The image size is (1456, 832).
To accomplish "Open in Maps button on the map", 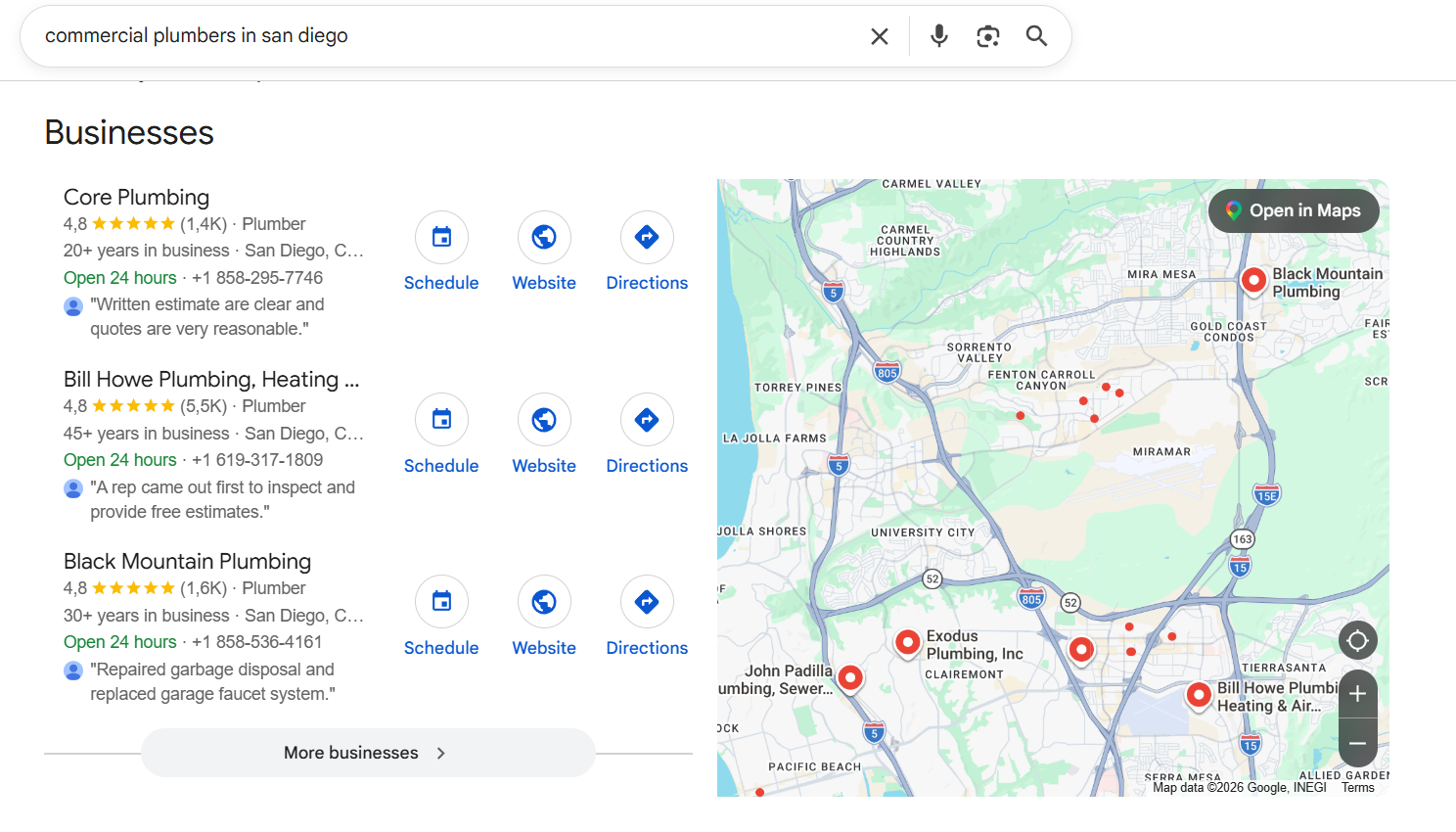I will point(1294,210).
